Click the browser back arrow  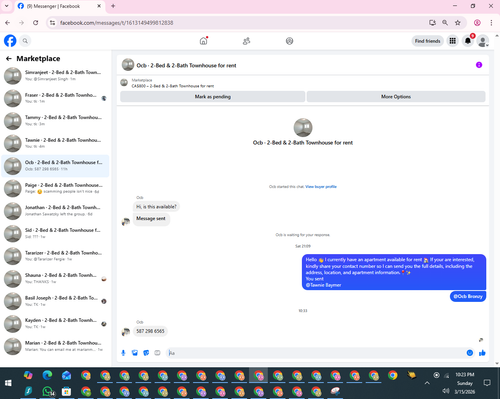[8, 23]
